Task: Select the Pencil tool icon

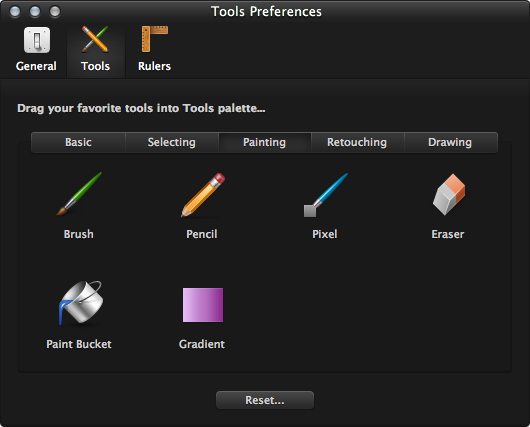Action: click(x=202, y=195)
